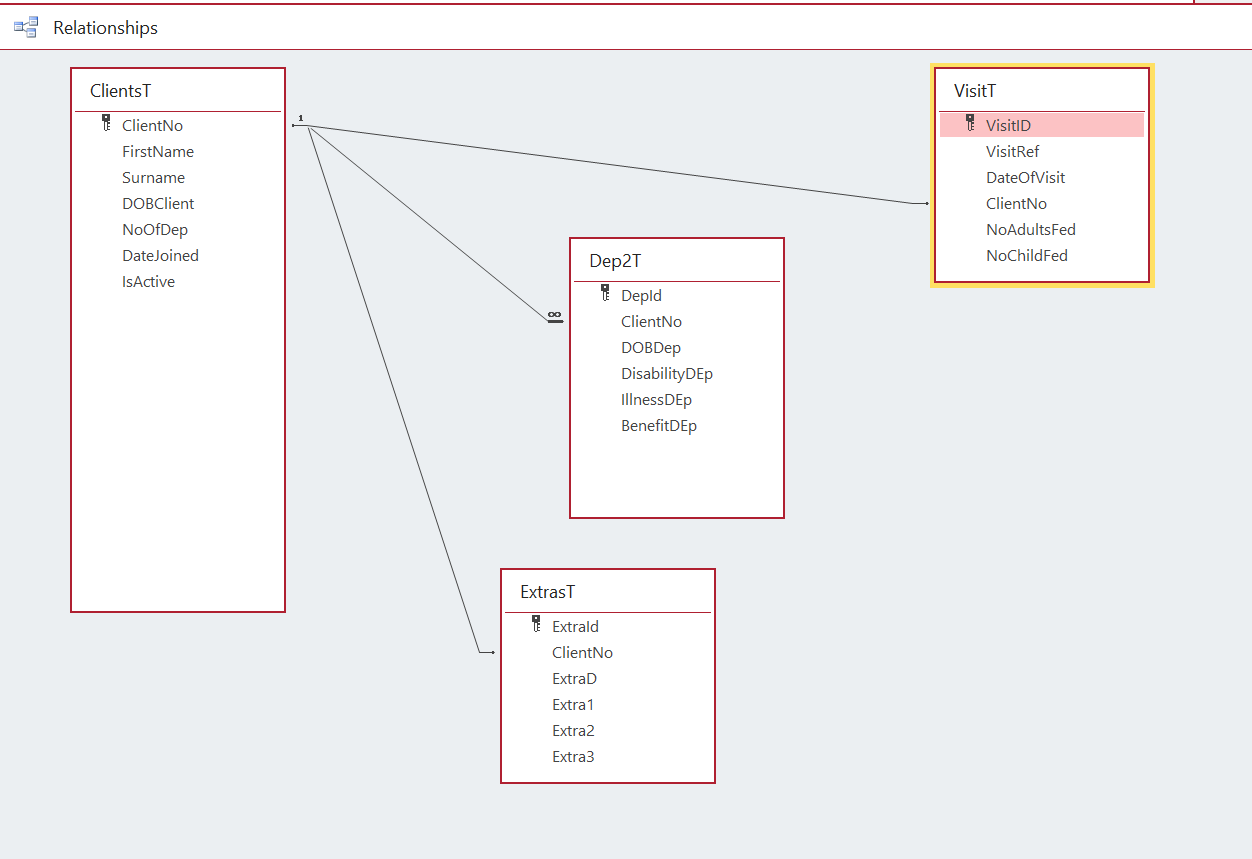Viewport: 1252px width, 859px height.
Task: Click the primary key icon beside ClientNo in ClientsT
Action: tap(106, 124)
